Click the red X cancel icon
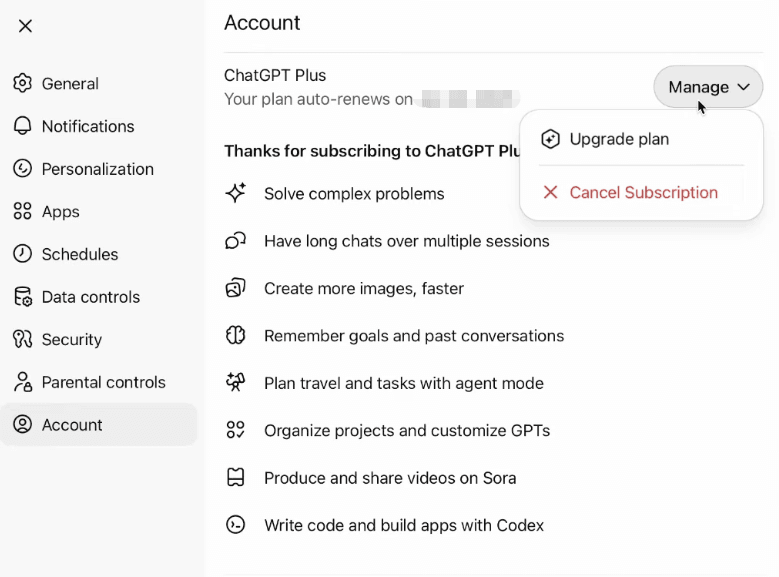 [x=550, y=192]
